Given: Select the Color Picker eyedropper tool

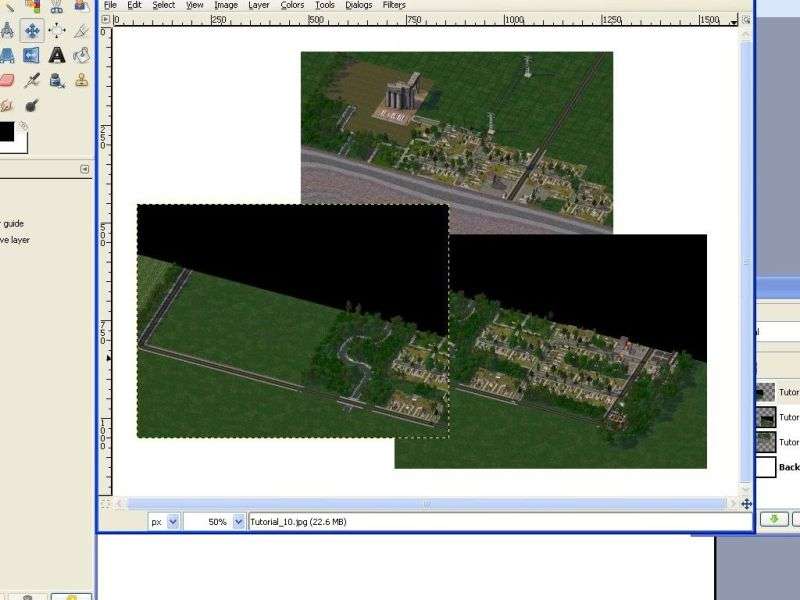Looking at the screenshot, I should click(x=32, y=80).
